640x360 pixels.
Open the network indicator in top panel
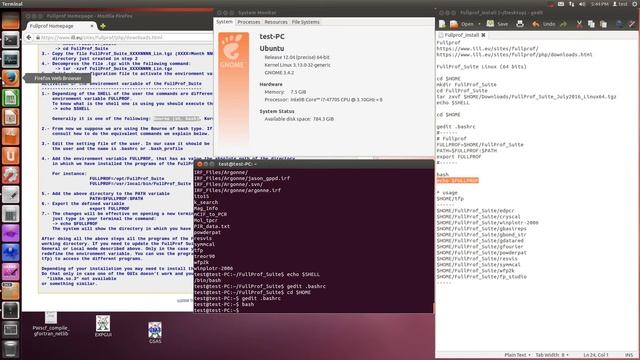571,4
